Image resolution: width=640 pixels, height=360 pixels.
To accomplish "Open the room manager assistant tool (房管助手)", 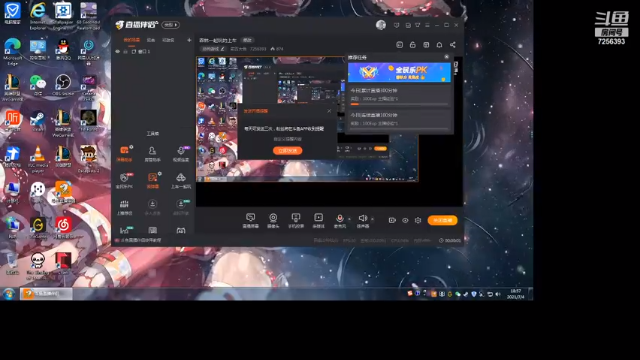I will point(152,154).
